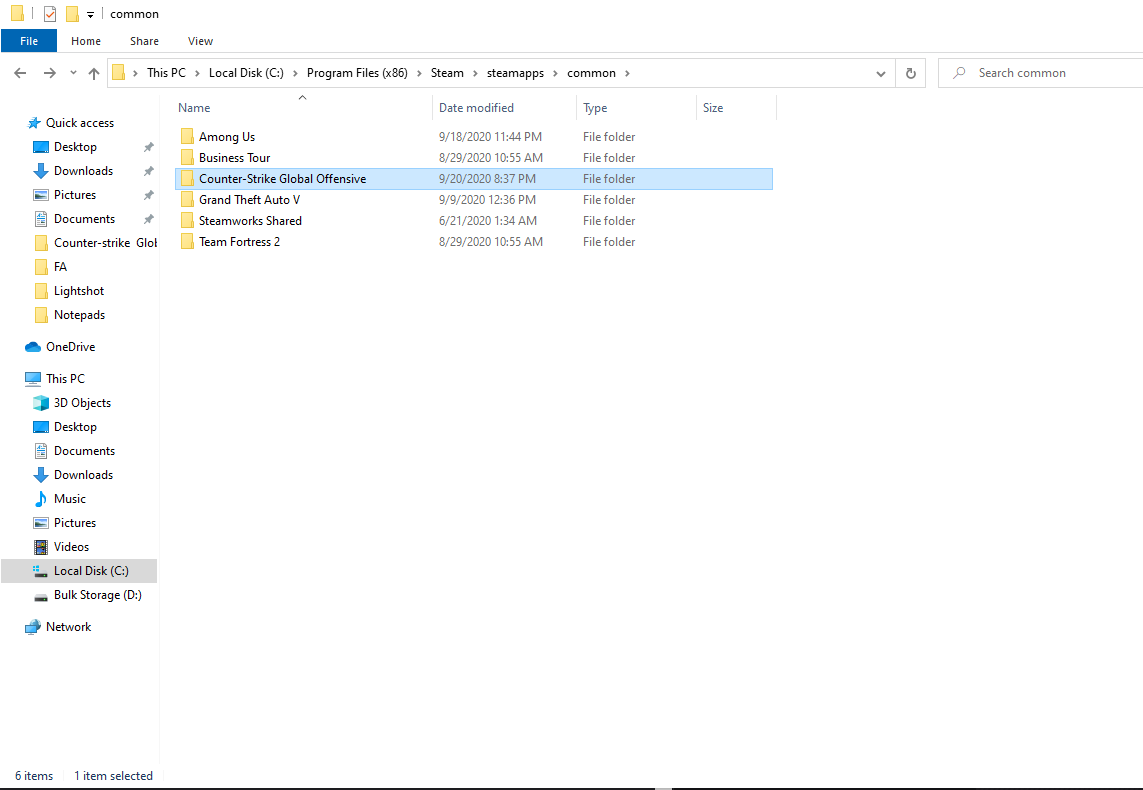This screenshot has width=1143, height=790.
Task: Click Steamworks Shared date 6/21/2020 1:34 AM
Action: pyautogui.click(x=488, y=221)
